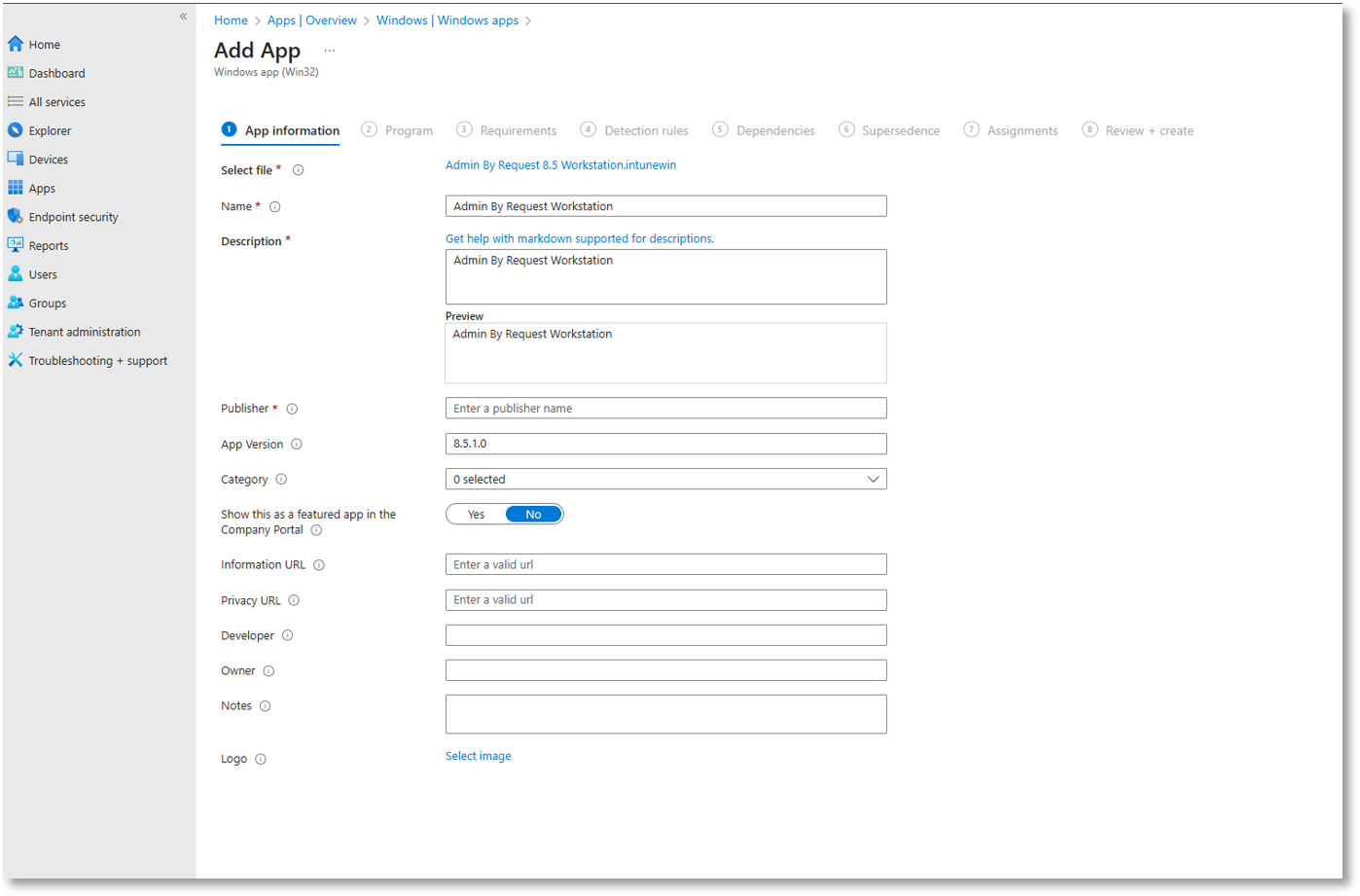Click the App Version field
1360x896 pixels.
(x=666, y=444)
